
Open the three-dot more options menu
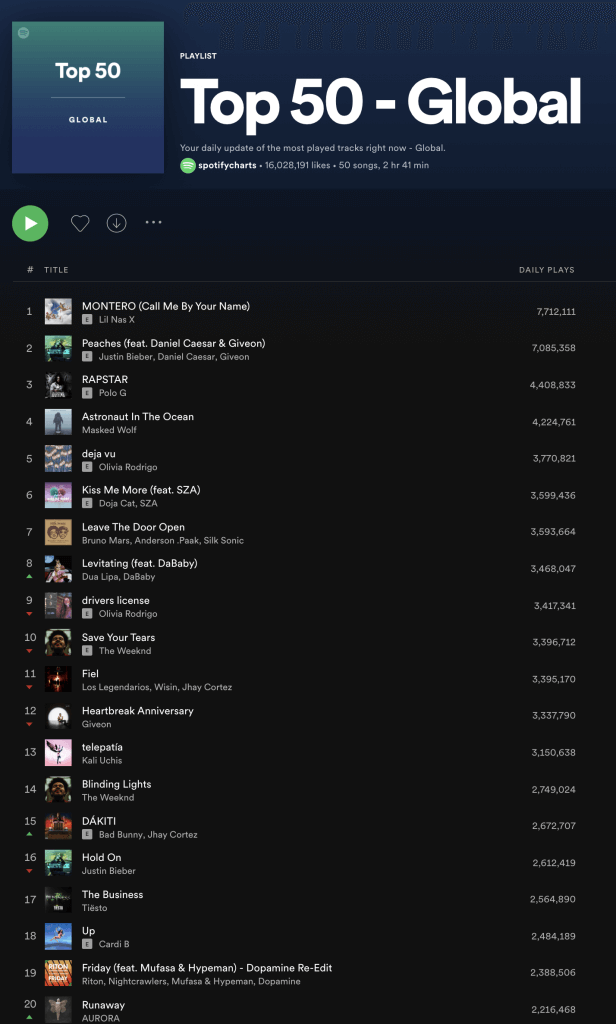153,222
